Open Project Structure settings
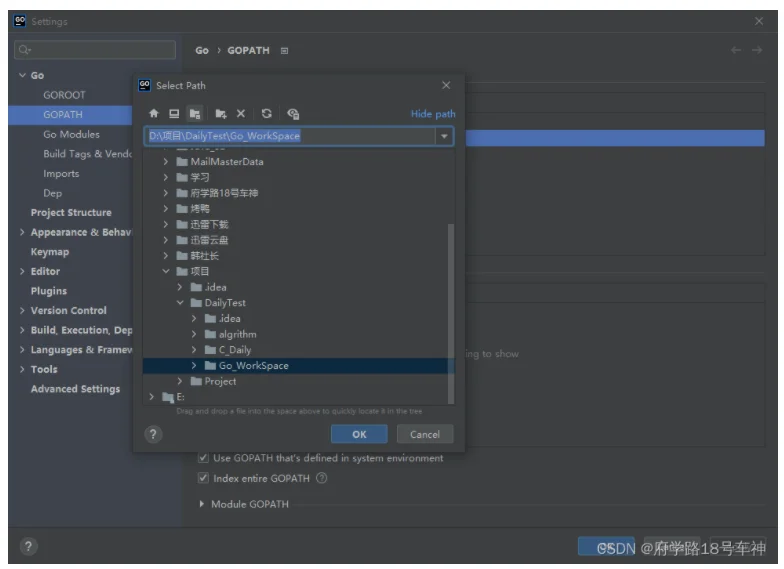This screenshot has width=784, height=569. (x=71, y=212)
